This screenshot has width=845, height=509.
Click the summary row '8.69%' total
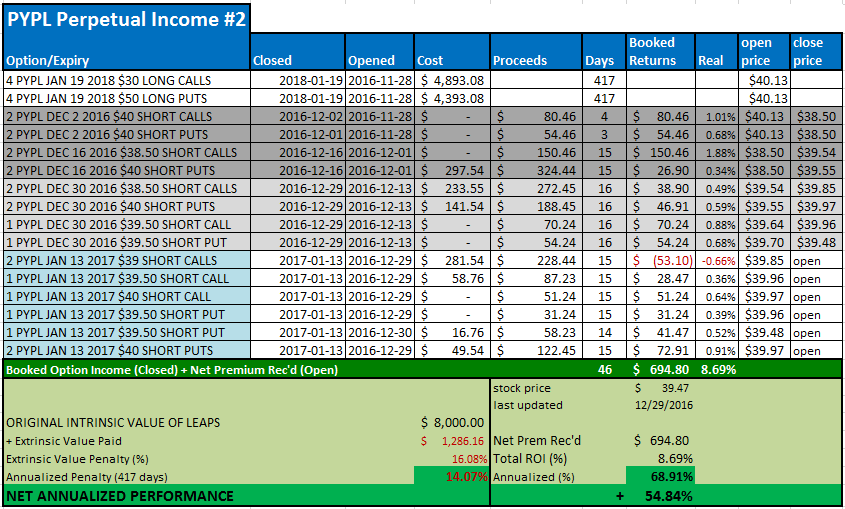[x=718, y=370]
